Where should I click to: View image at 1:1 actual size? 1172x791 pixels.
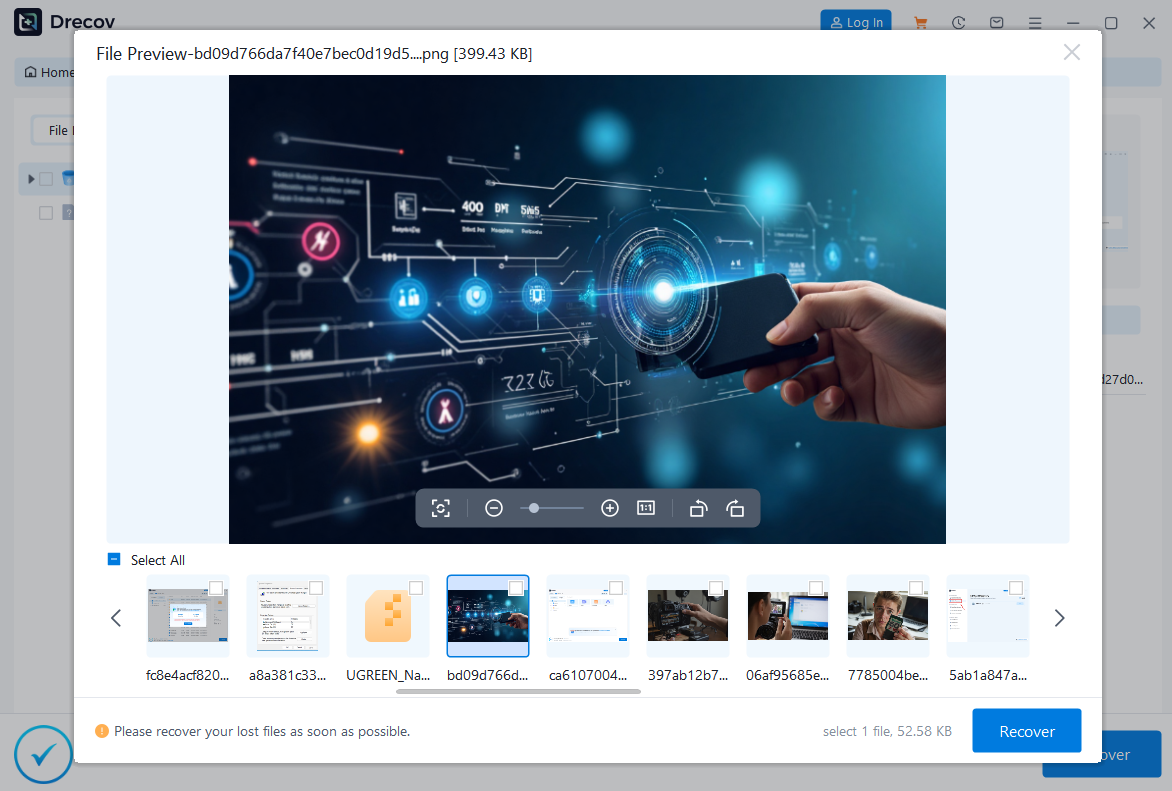(646, 508)
